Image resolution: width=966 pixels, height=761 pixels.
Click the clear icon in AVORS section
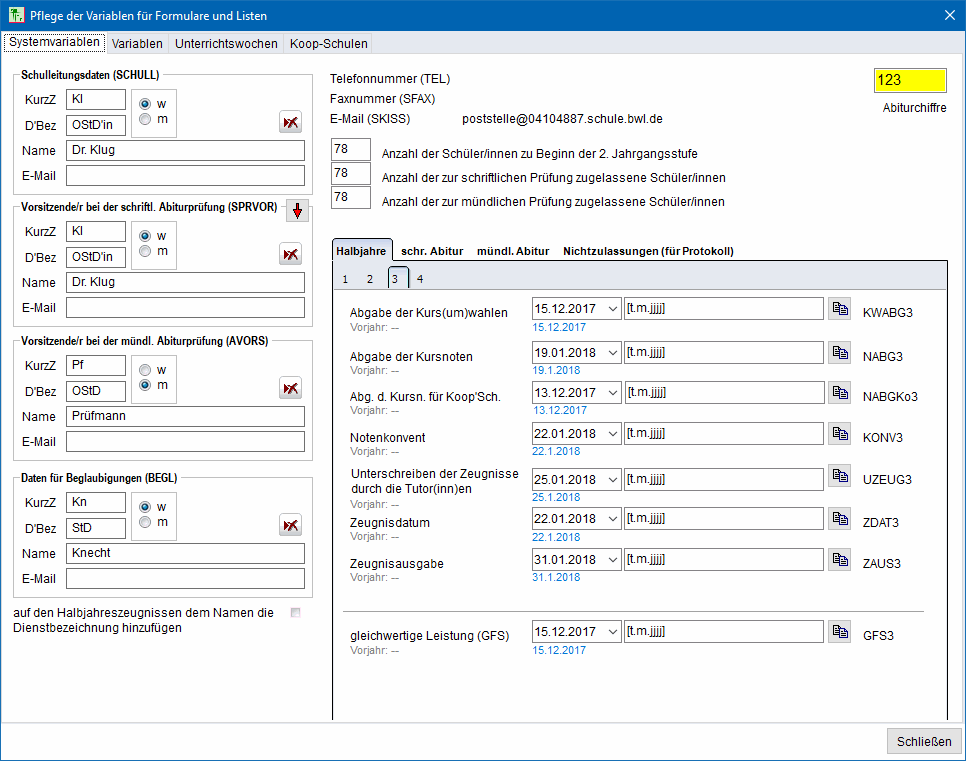click(290, 388)
